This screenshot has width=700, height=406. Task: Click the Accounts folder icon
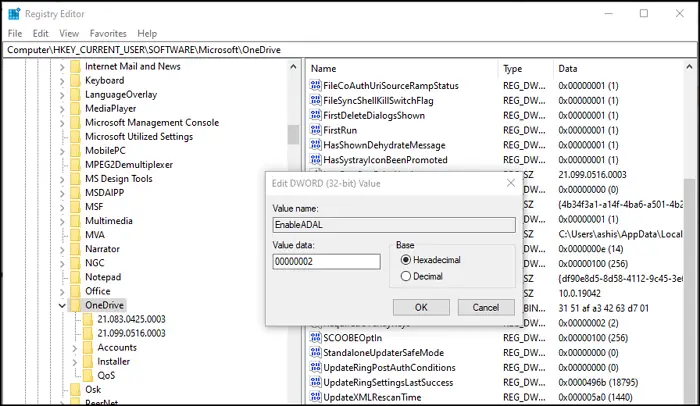click(x=88, y=347)
